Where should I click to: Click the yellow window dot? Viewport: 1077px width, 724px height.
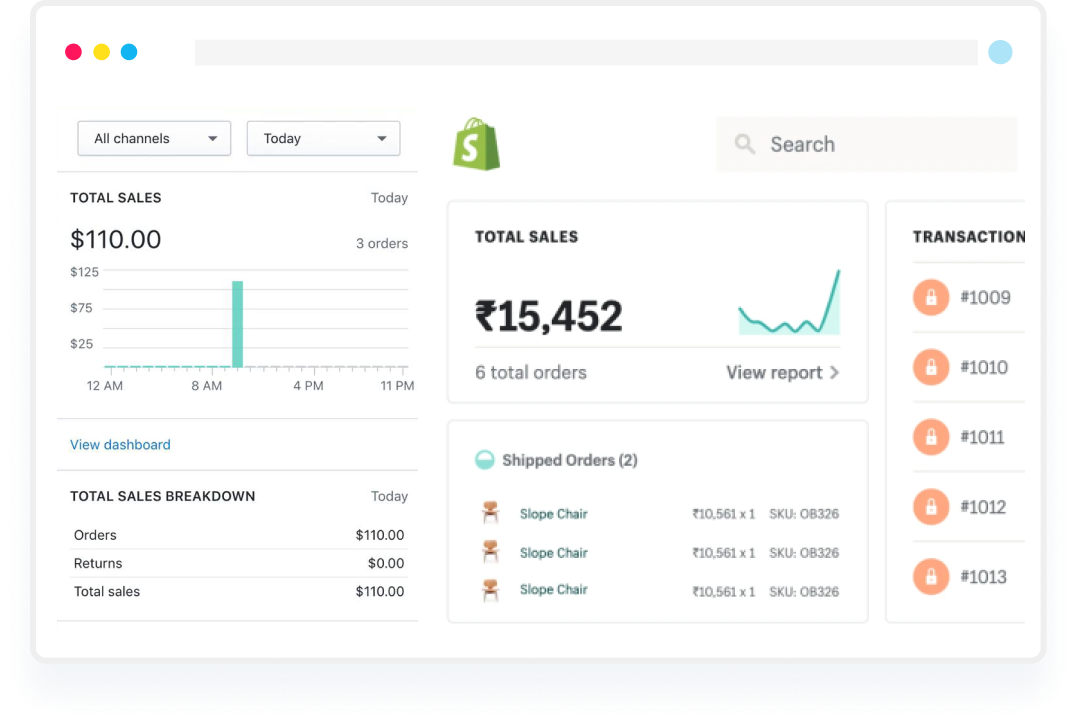(x=102, y=52)
